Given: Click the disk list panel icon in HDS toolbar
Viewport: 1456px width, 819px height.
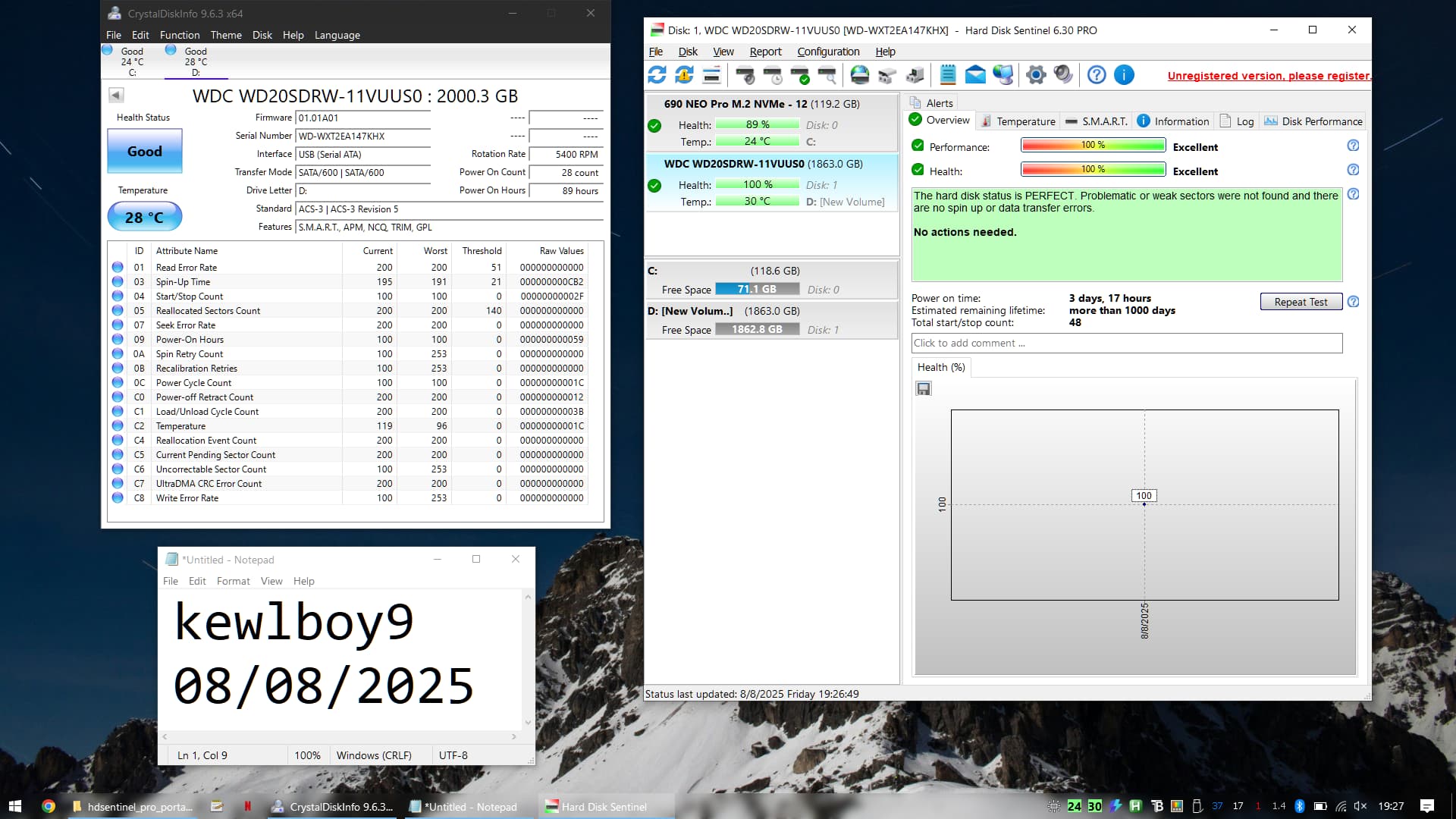Looking at the screenshot, I should click(711, 74).
